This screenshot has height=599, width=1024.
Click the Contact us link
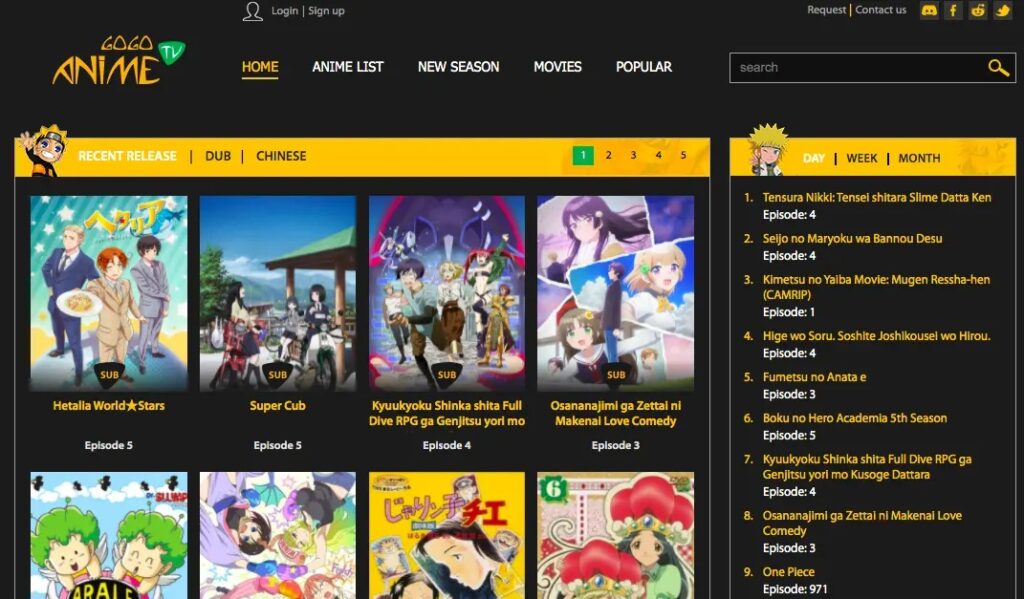(x=880, y=10)
